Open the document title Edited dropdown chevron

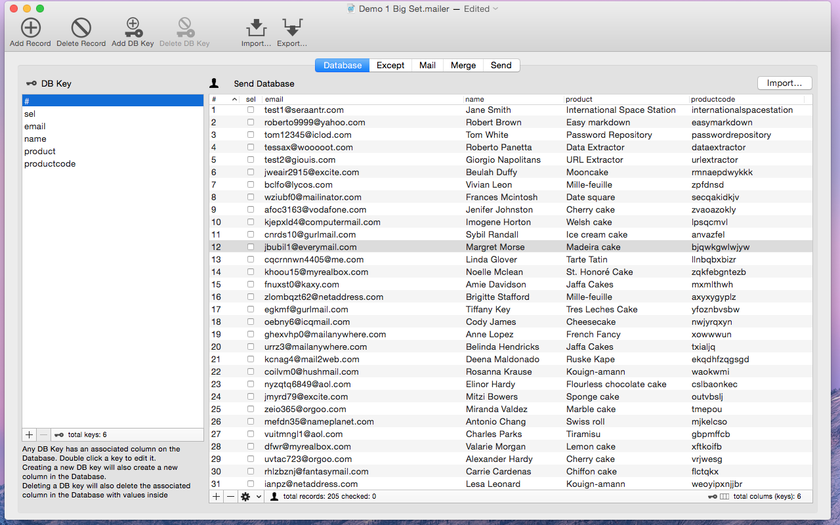(496, 9)
